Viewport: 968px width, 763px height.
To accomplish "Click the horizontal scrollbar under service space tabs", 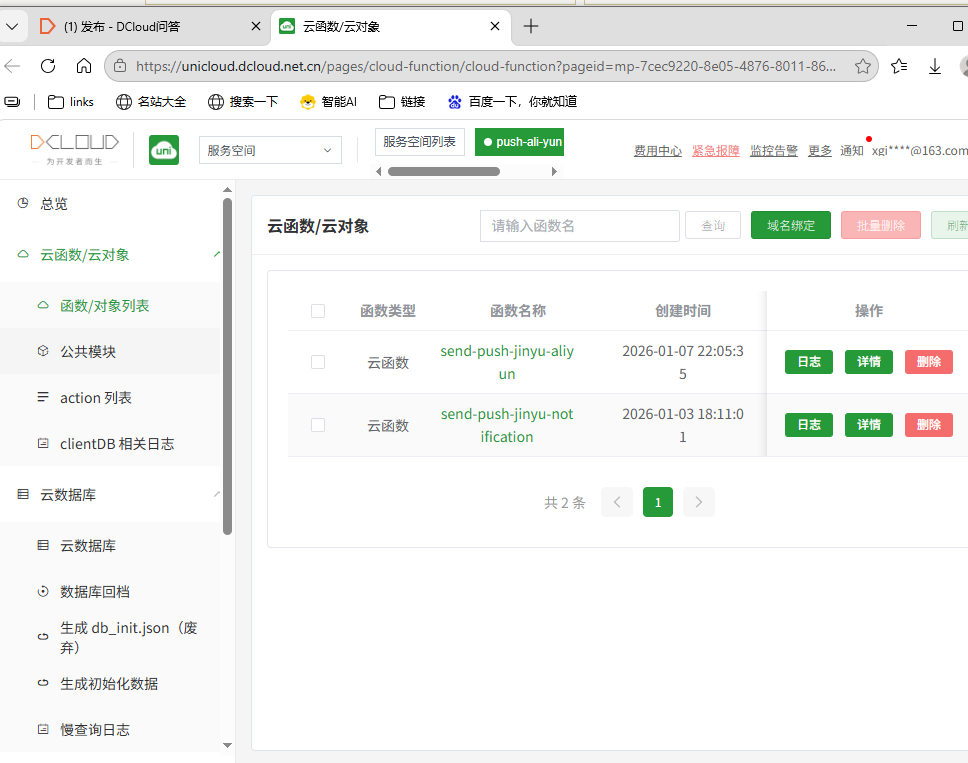I will tap(443, 172).
